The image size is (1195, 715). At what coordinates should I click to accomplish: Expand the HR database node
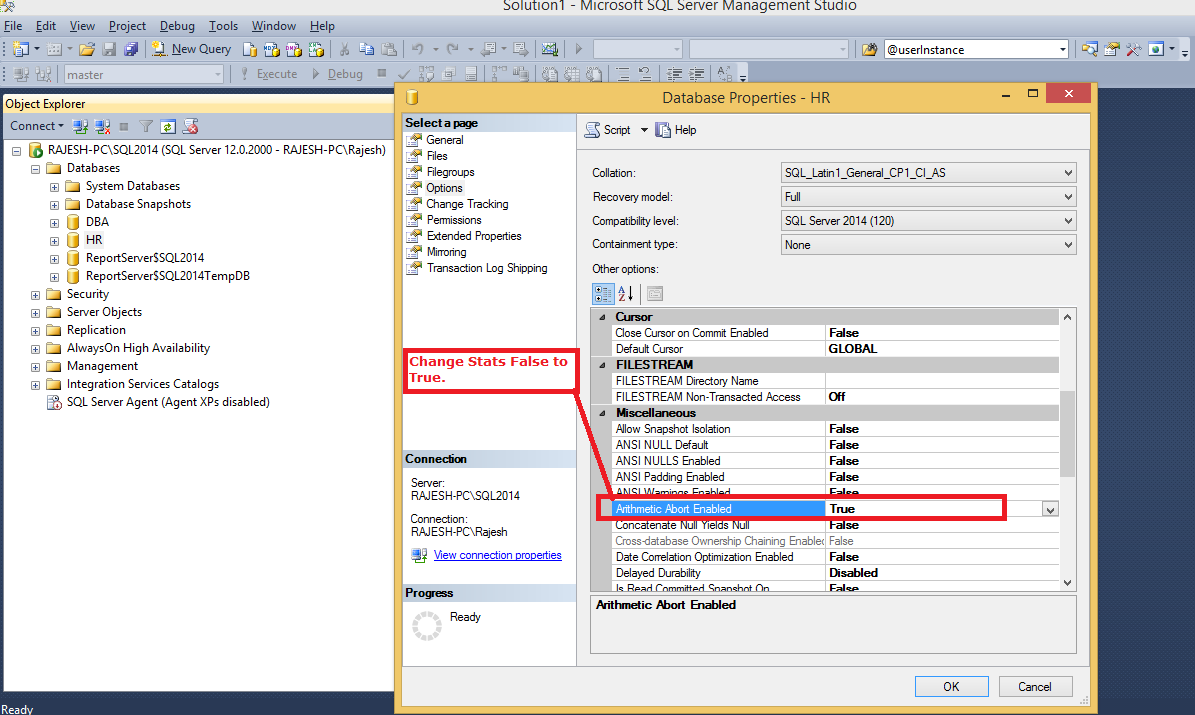55,240
